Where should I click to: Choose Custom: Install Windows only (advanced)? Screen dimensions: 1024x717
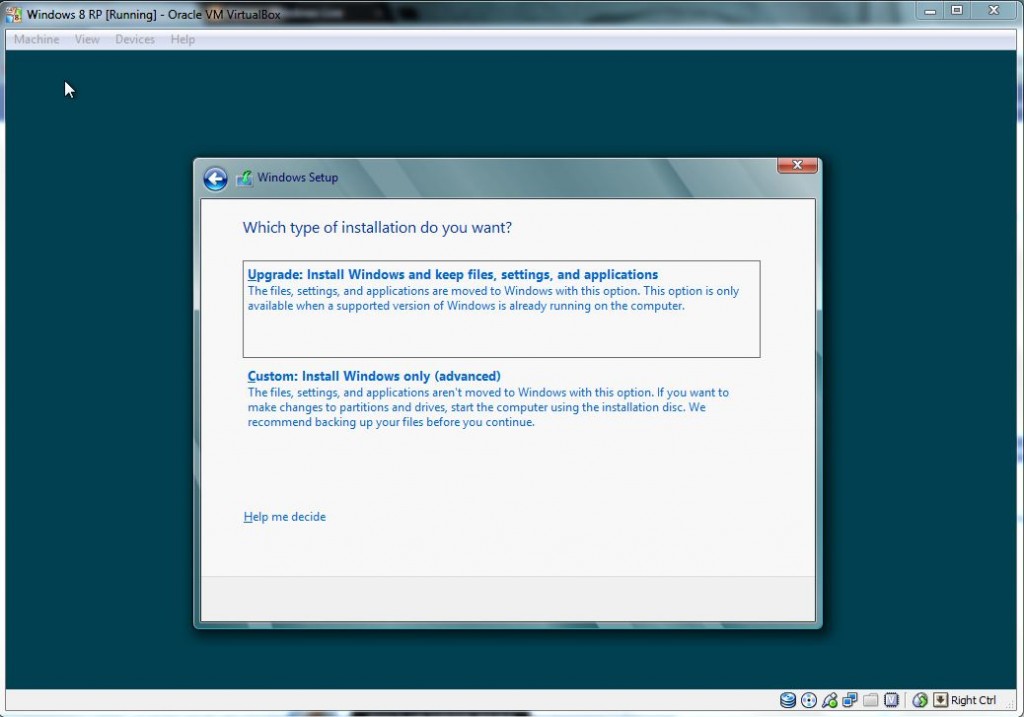point(502,398)
